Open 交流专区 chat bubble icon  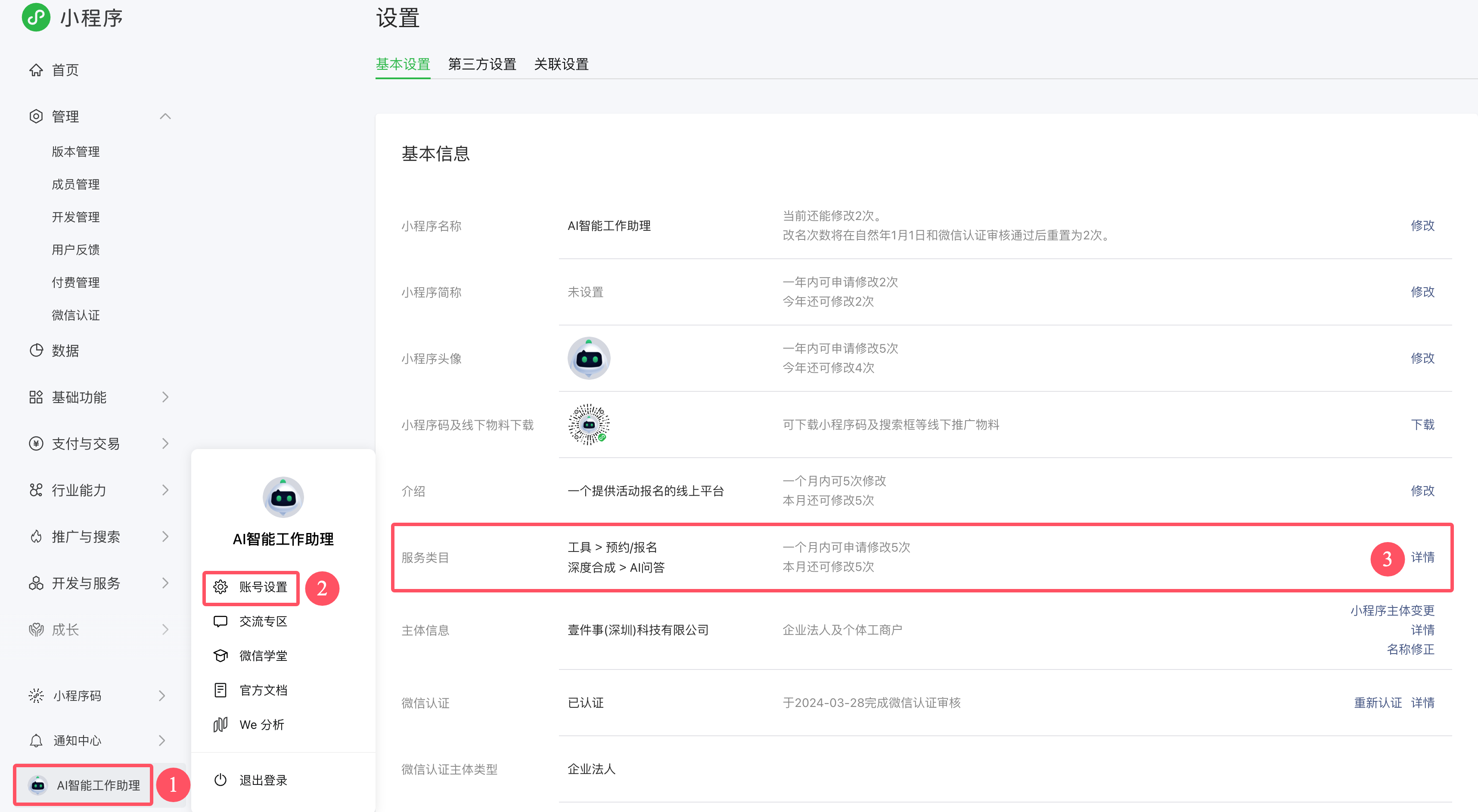click(221, 621)
